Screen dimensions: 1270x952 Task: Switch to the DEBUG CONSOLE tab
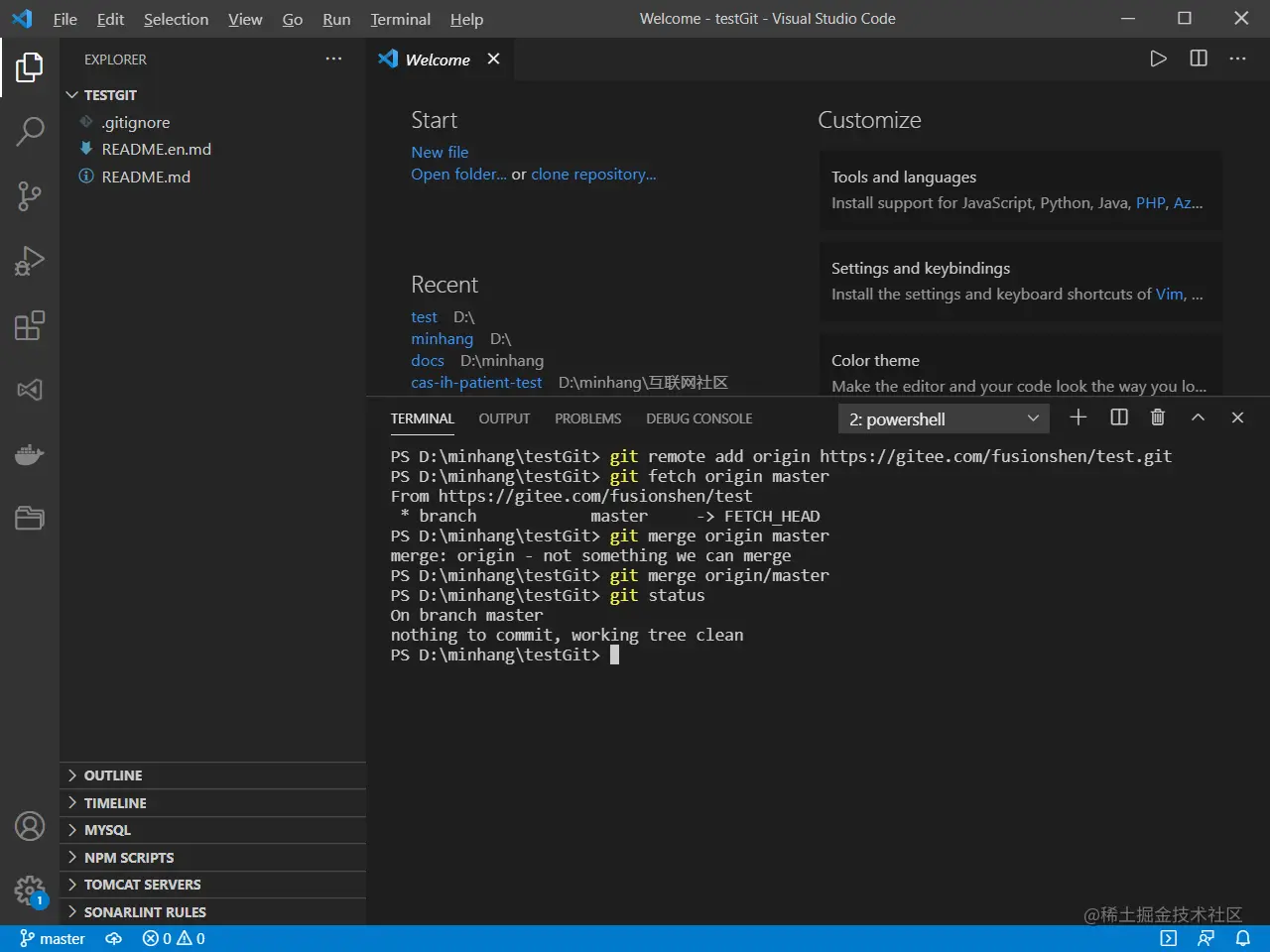pyautogui.click(x=698, y=418)
